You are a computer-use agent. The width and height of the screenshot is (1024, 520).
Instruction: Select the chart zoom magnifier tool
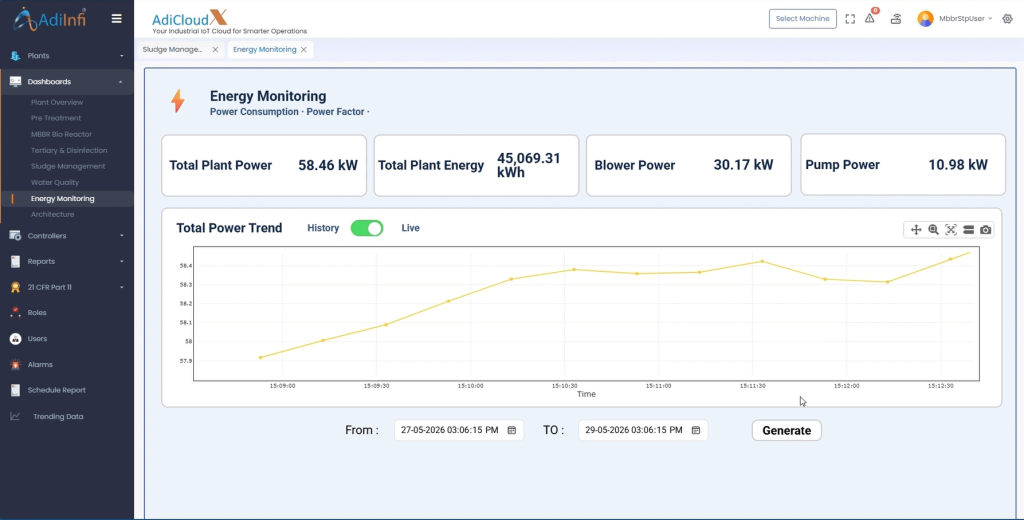(933, 229)
